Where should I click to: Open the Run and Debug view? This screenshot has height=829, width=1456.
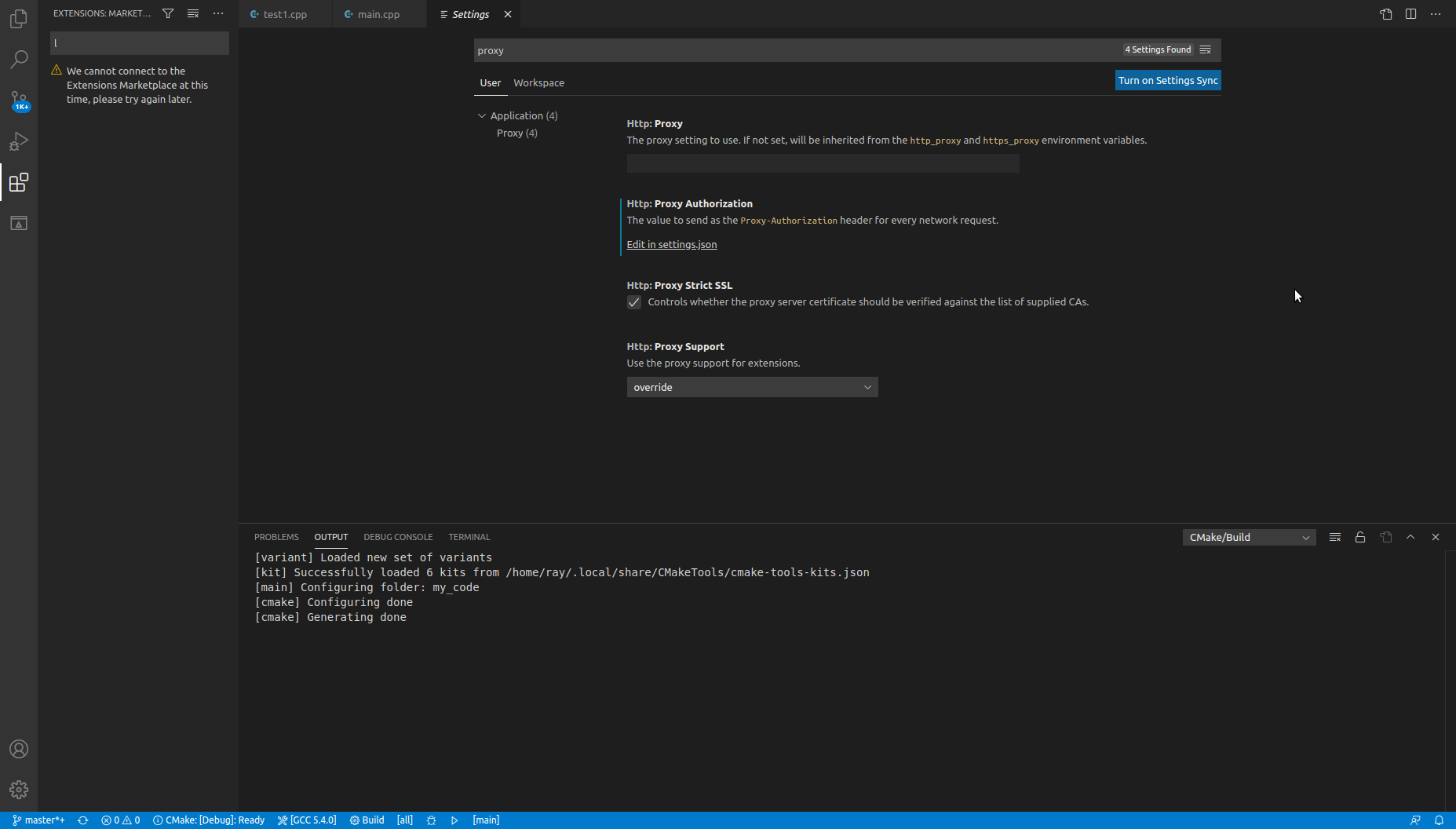[x=19, y=141]
